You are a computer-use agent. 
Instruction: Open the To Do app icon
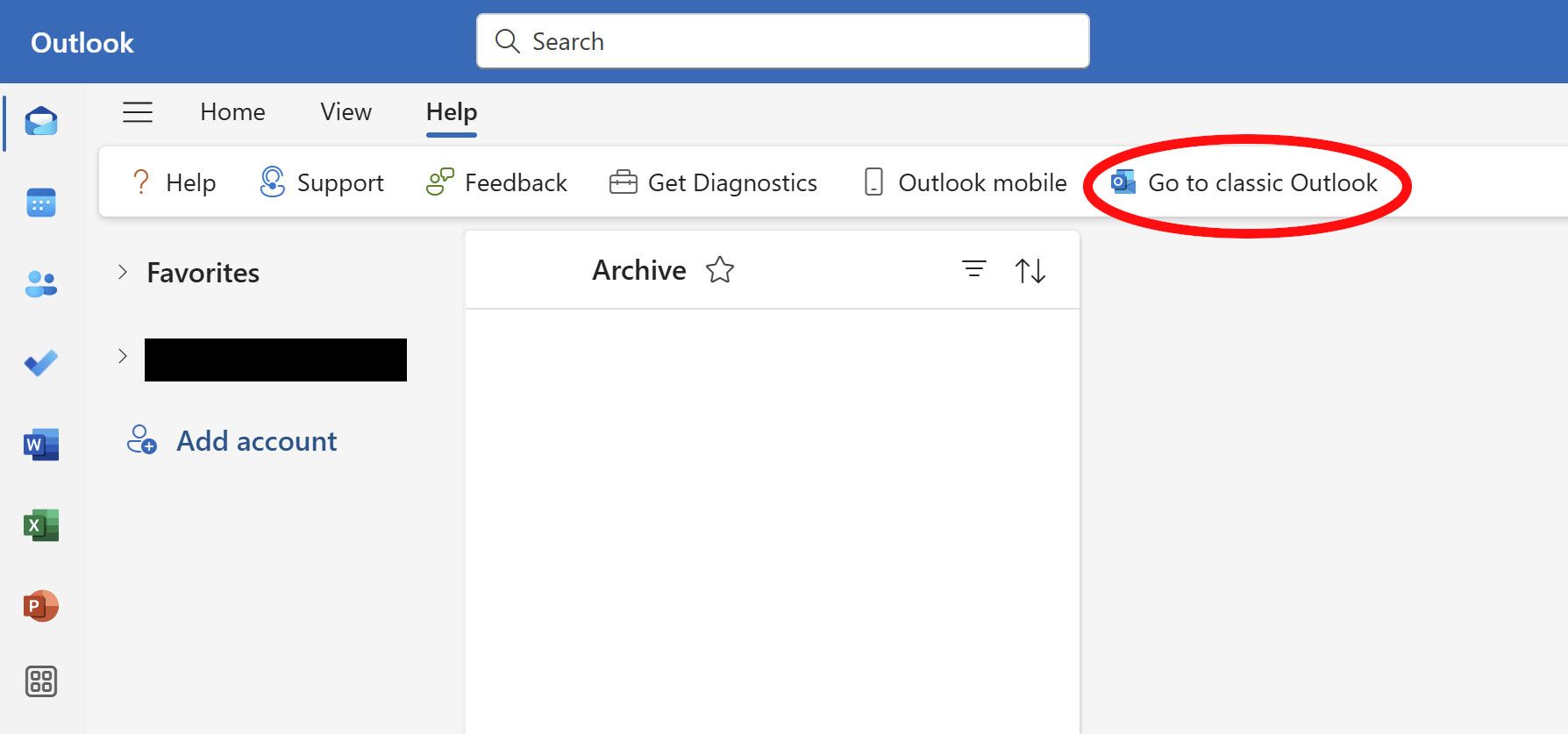tap(41, 363)
